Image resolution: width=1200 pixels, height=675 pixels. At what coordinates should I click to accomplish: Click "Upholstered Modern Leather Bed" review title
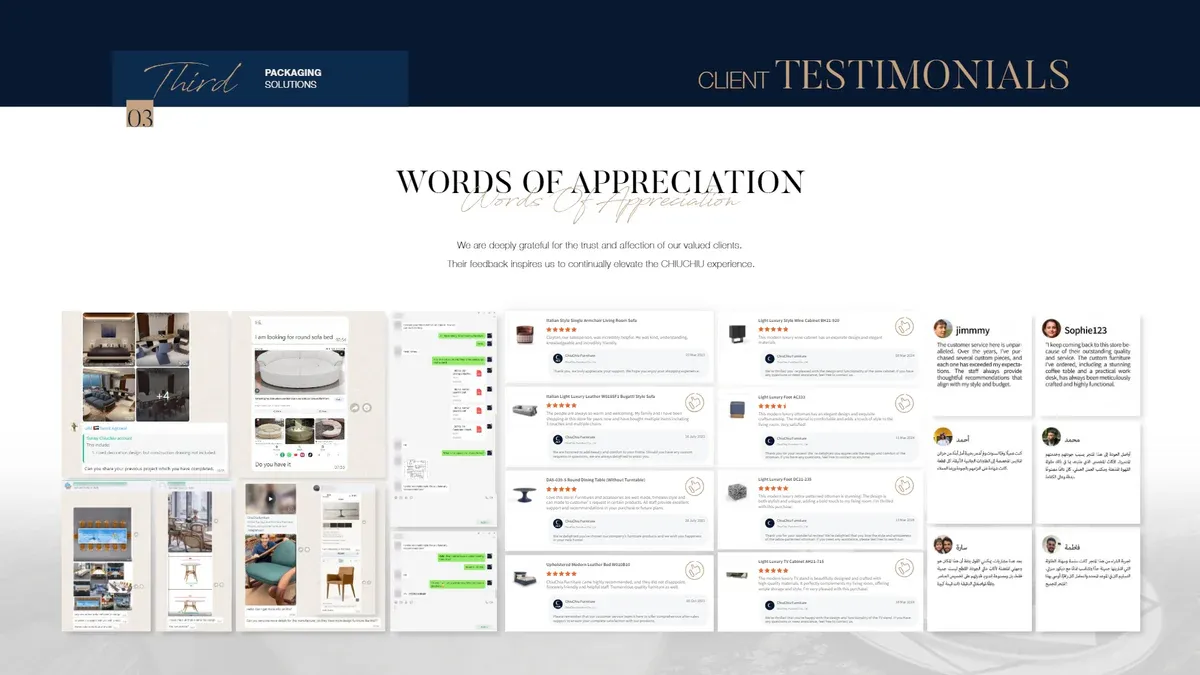pyautogui.click(x=588, y=565)
